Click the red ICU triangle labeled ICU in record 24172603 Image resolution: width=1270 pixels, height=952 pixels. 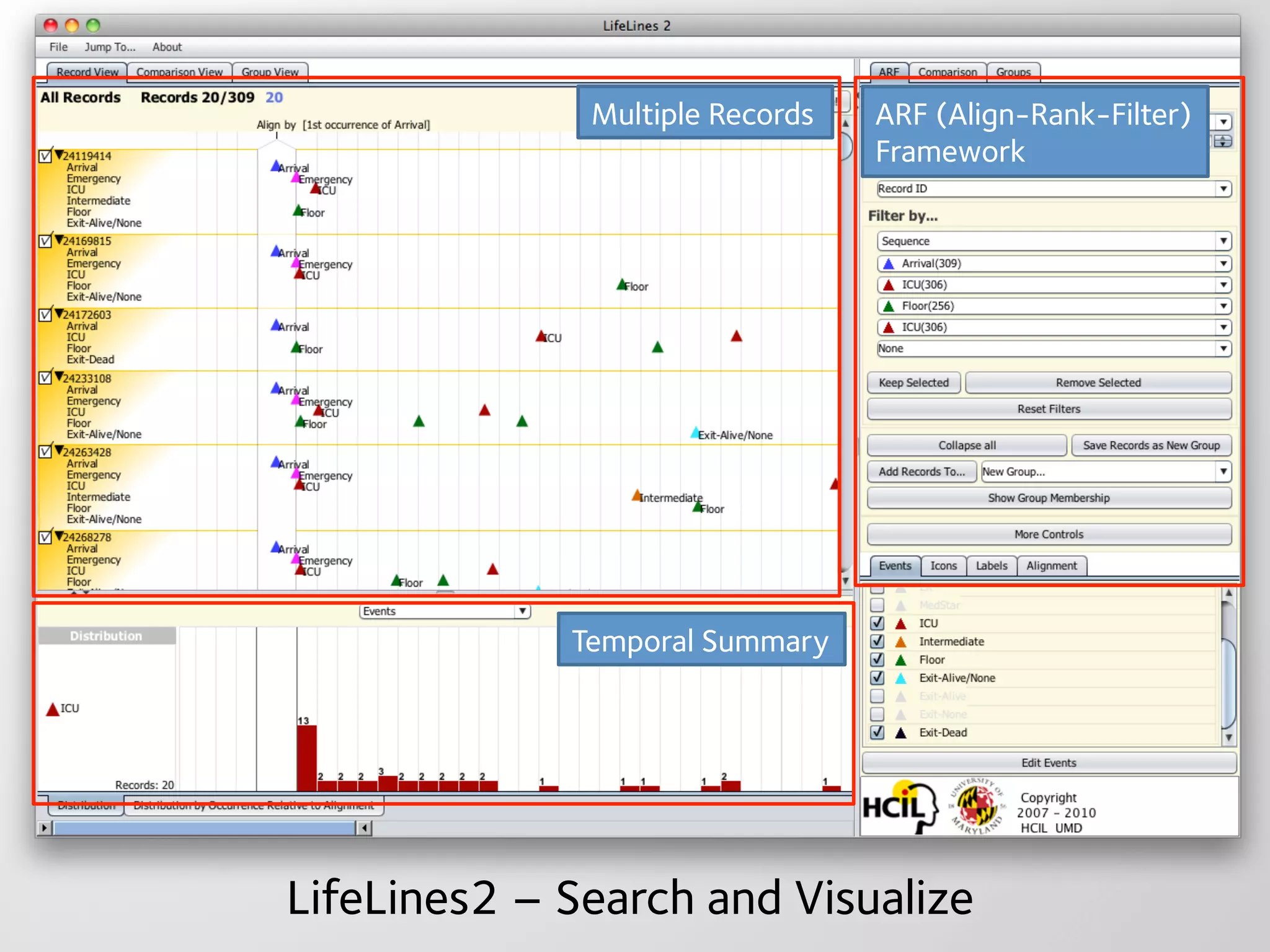point(541,336)
